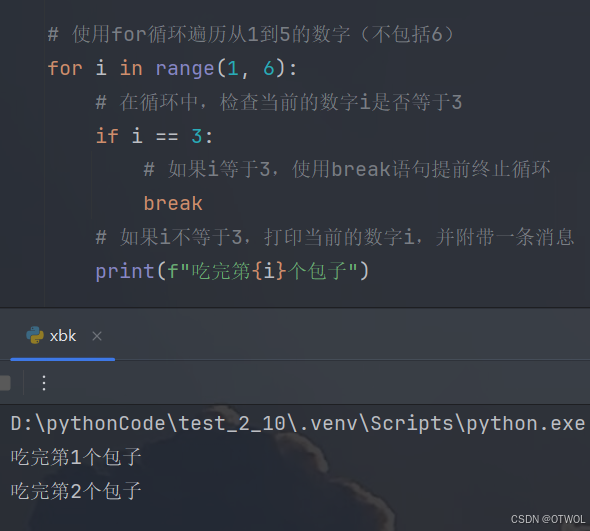Click the CSDN @OTWOL watermark
This screenshot has height=531, width=590.
(547, 519)
